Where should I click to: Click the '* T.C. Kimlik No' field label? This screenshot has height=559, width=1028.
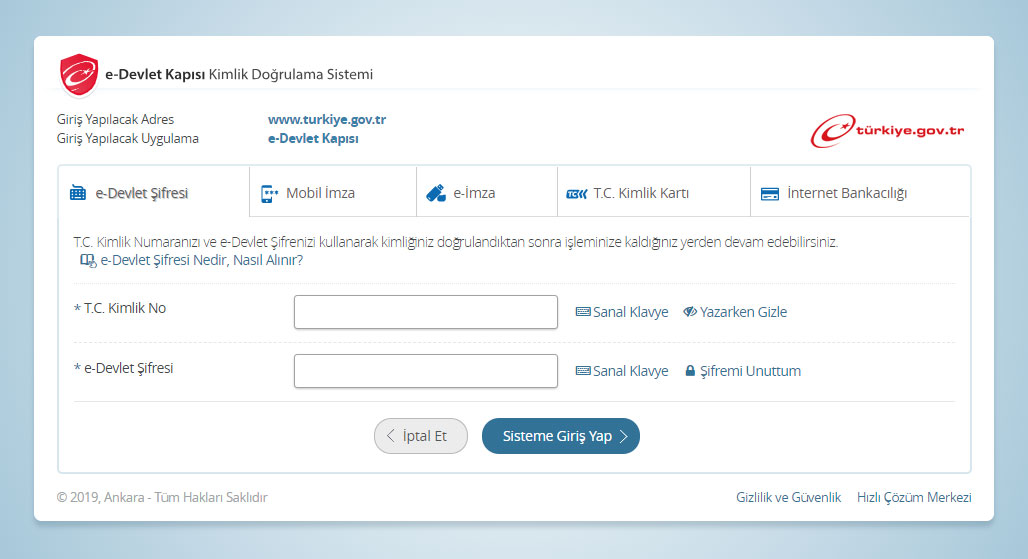[x=120, y=308]
